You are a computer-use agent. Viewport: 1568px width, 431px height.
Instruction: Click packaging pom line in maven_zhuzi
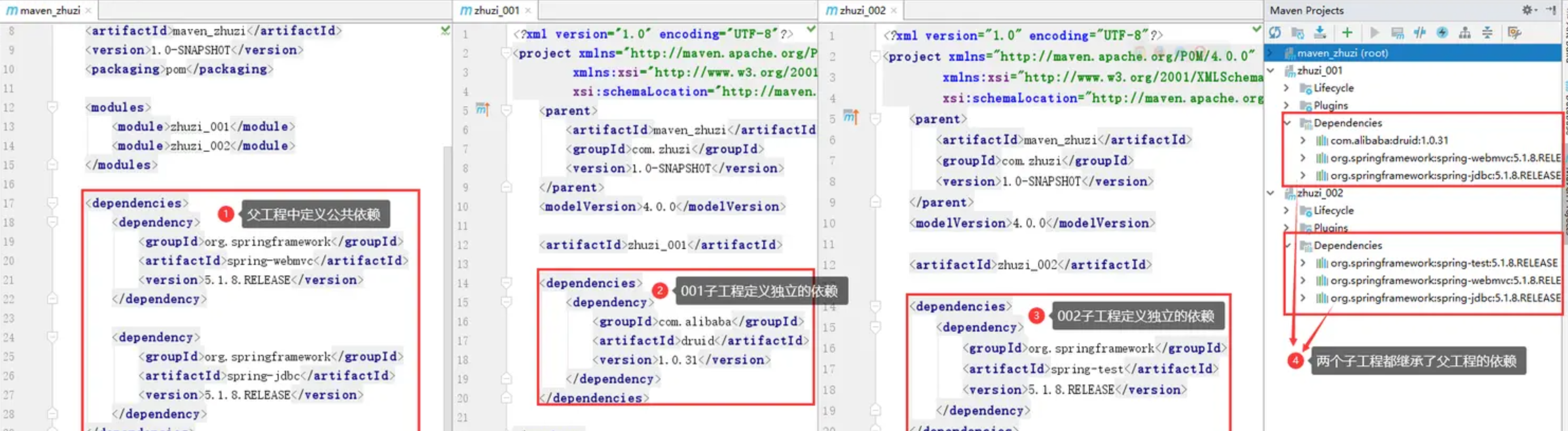tap(179, 69)
